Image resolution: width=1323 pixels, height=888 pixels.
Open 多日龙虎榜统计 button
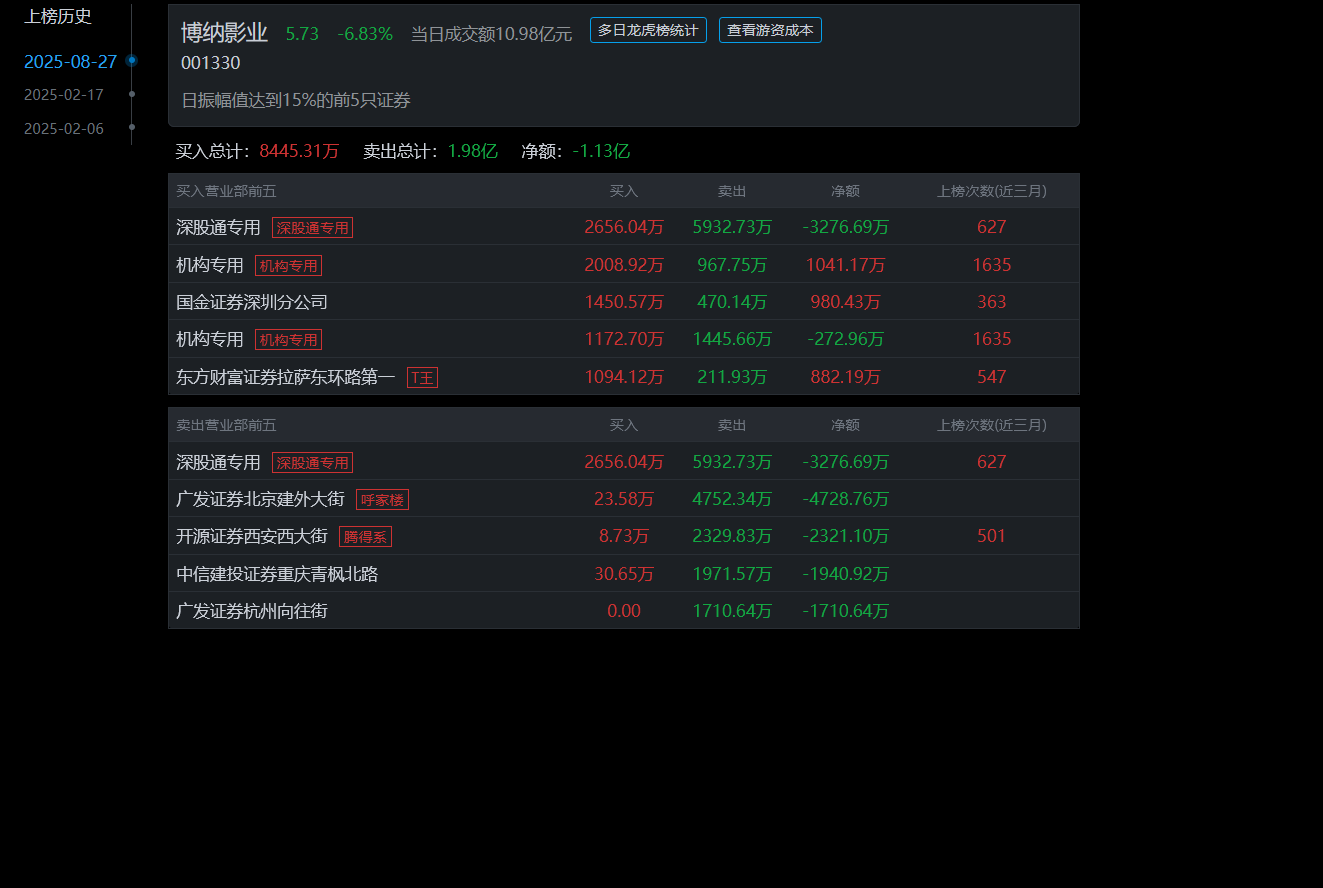click(648, 30)
